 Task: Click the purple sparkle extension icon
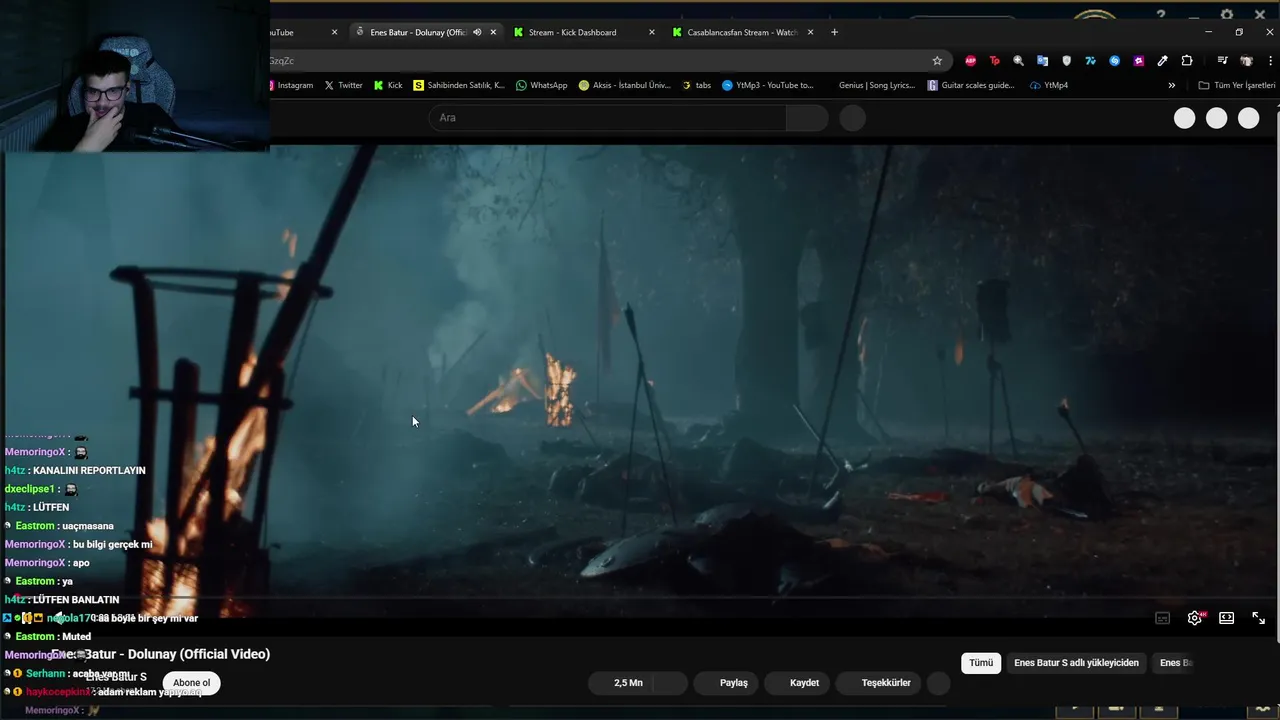click(1138, 61)
